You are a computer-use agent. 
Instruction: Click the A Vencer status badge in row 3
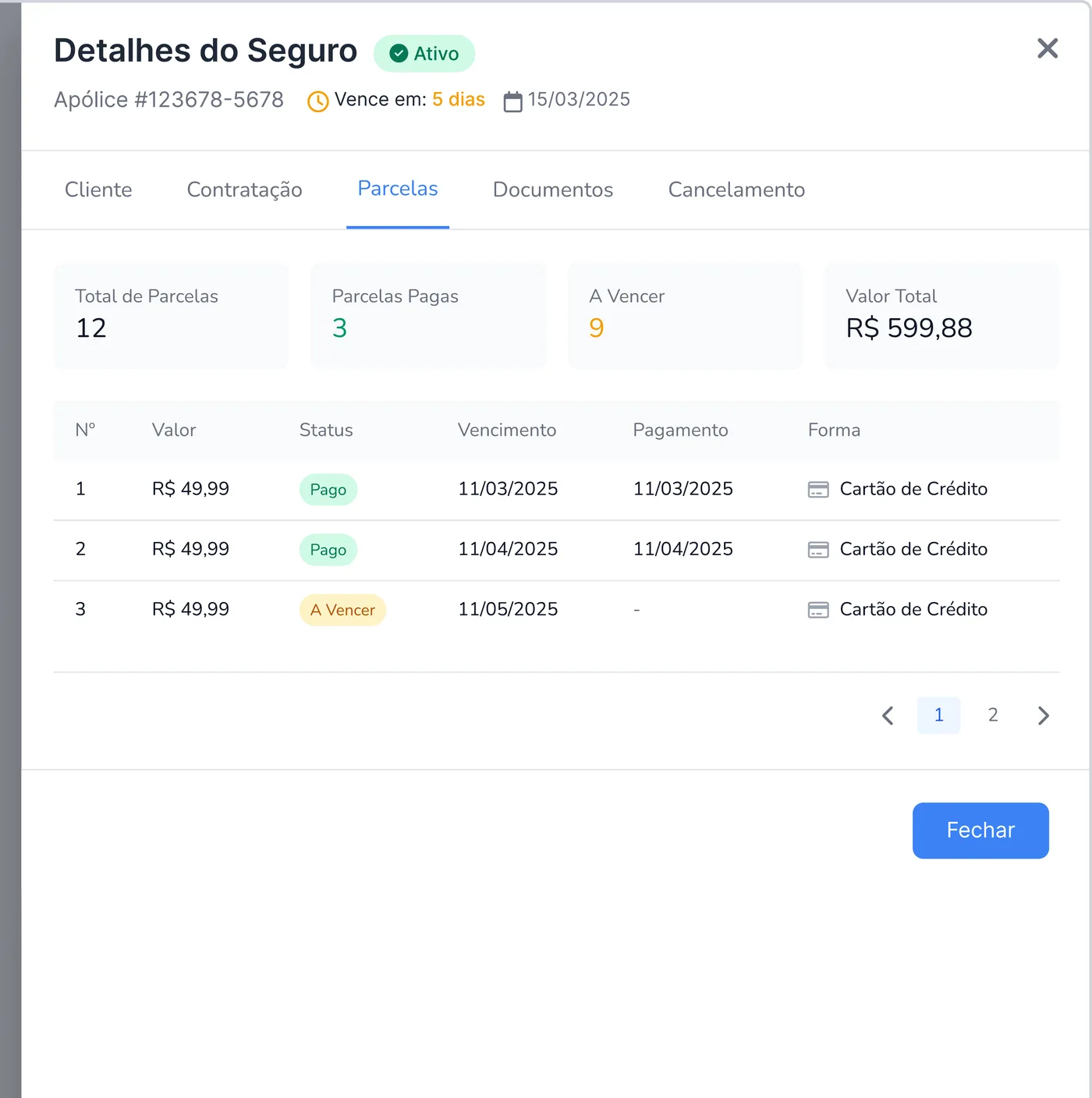coord(342,610)
